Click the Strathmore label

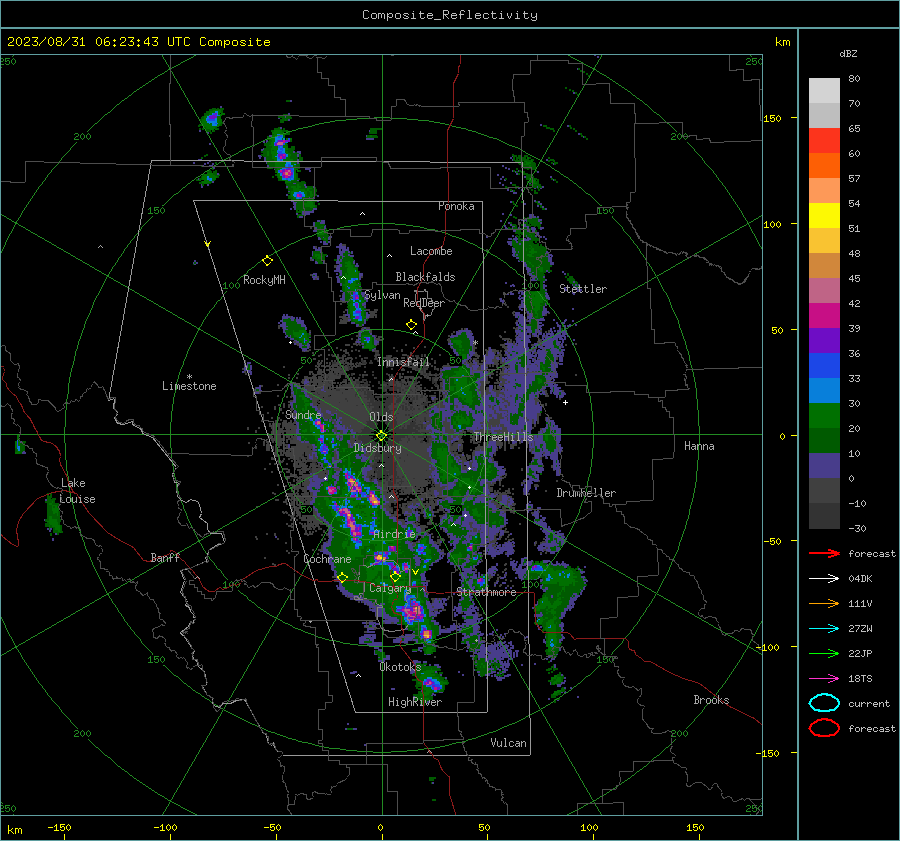[486, 592]
